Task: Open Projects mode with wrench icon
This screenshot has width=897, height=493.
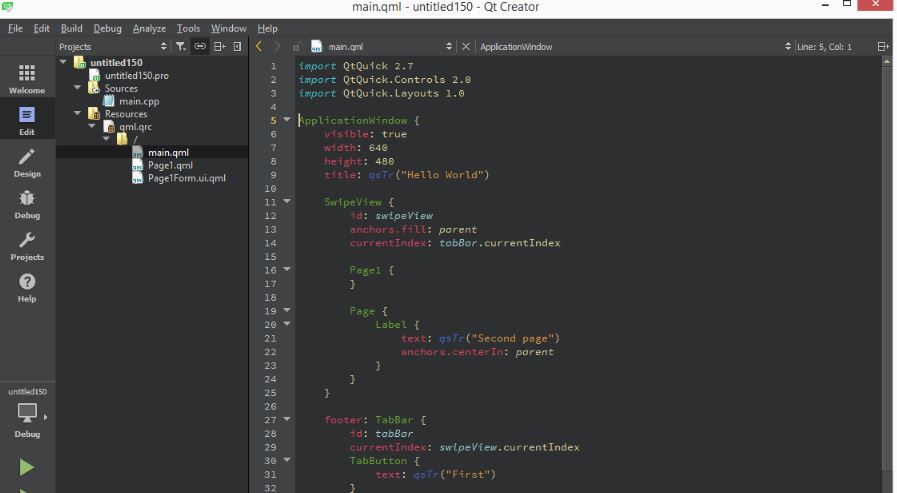Action: [x=27, y=245]
